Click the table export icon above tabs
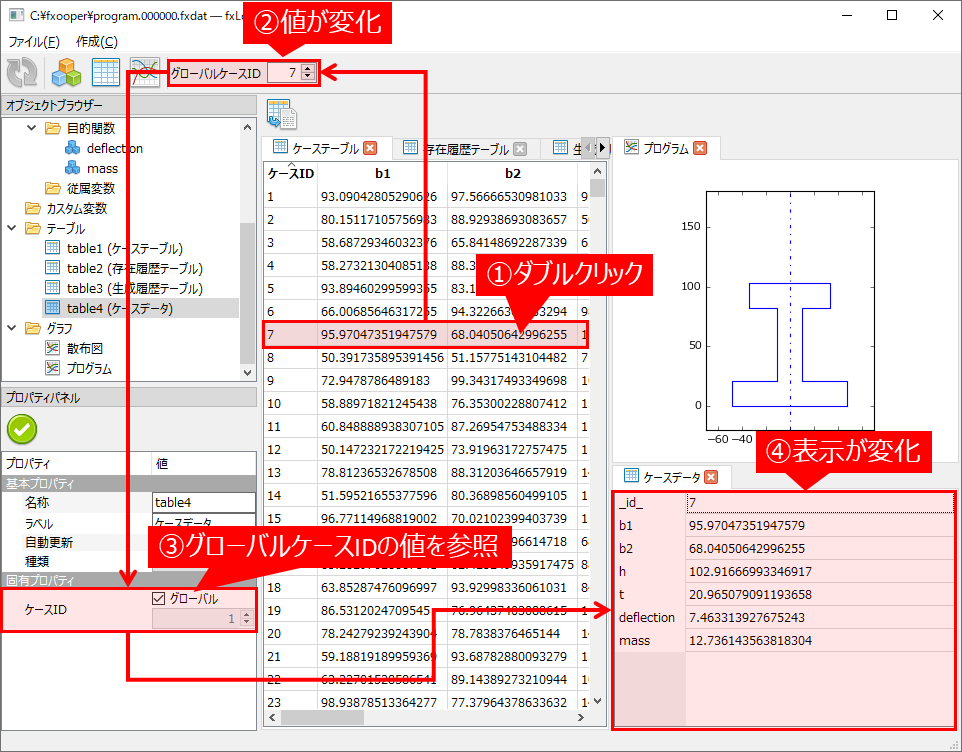Viewport: 962px width, 752px height. (x=280, y=114)
